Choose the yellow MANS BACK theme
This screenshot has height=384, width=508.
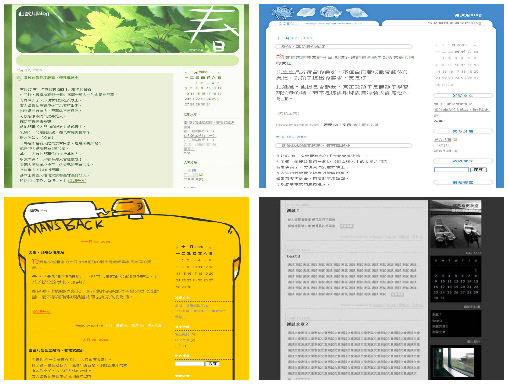tap(126, 288)
